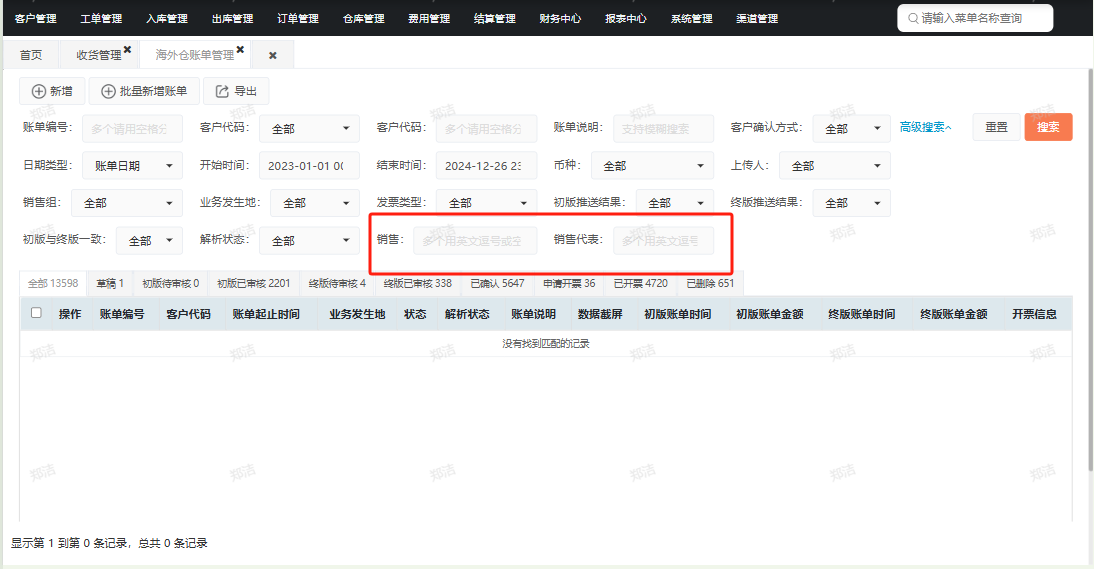This screenshot has height=569, width=1094.
Task: Close the 收货管理 tab with its X icon
Action: pos(127,50)
